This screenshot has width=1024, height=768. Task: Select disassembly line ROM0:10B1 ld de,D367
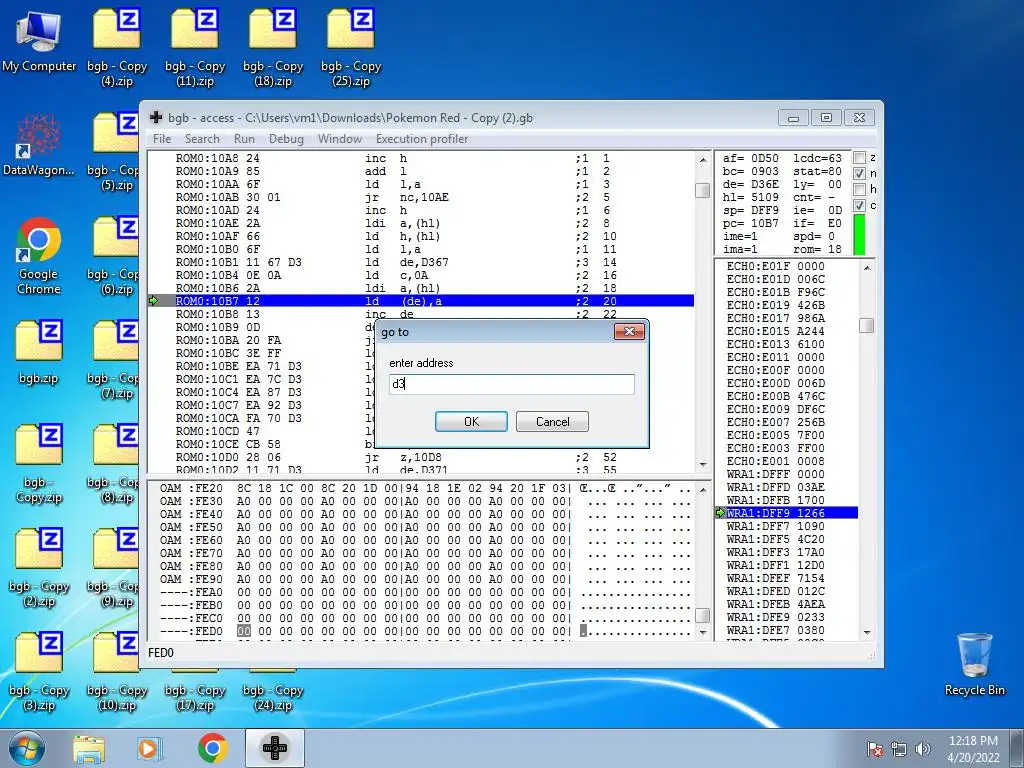[421, 262]
